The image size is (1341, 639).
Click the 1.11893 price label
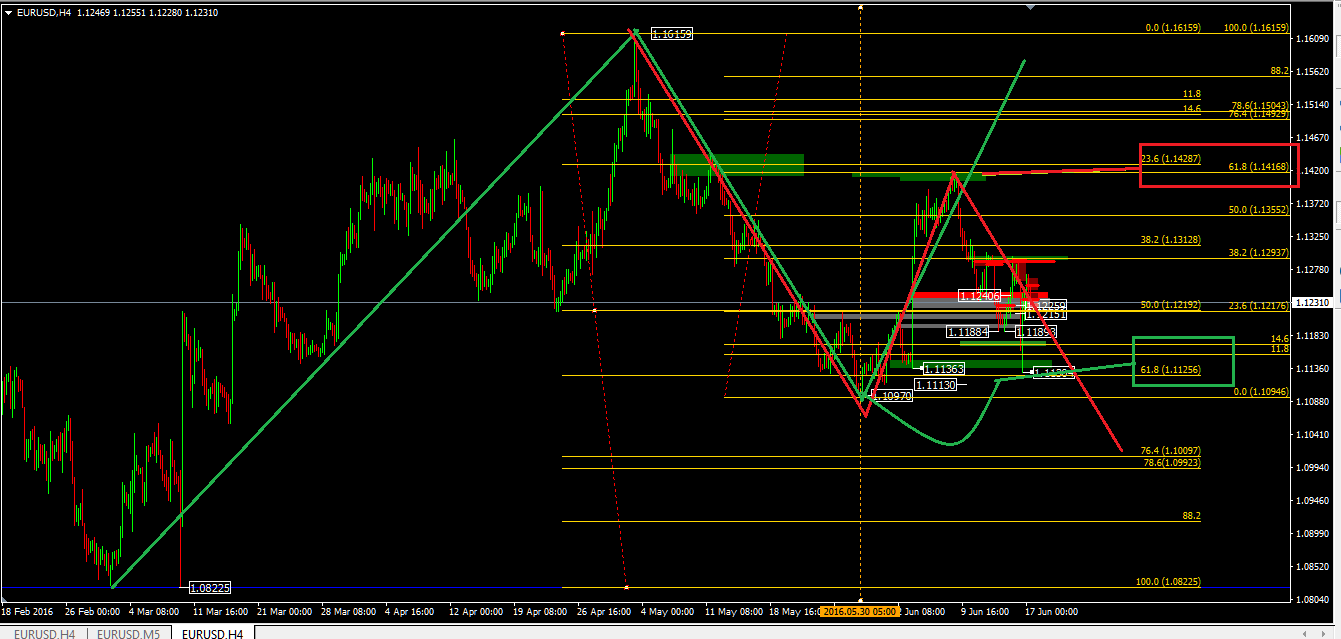tap(1036, 332)
